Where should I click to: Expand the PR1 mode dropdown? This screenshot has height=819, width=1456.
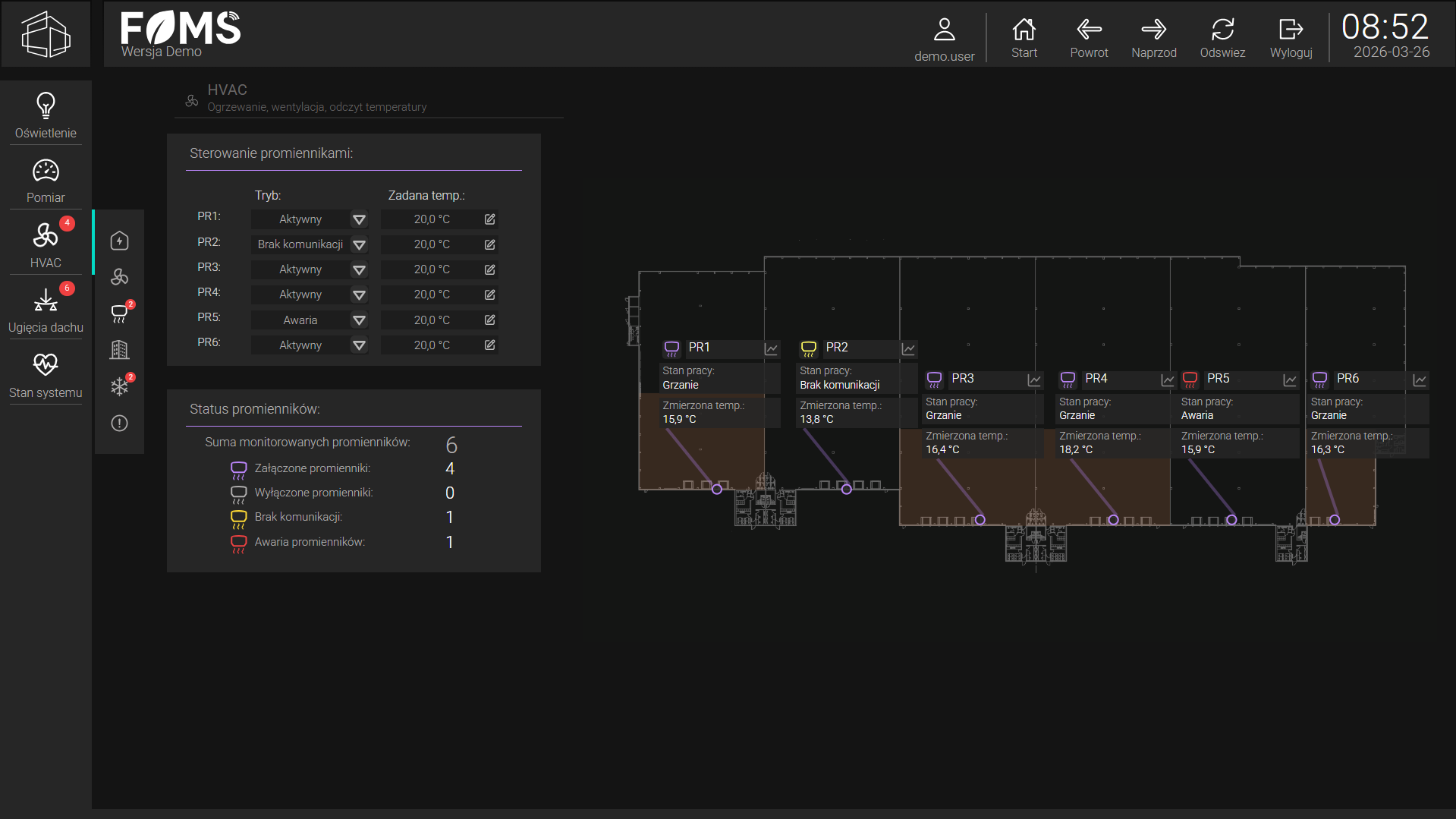tap(359, 219)
